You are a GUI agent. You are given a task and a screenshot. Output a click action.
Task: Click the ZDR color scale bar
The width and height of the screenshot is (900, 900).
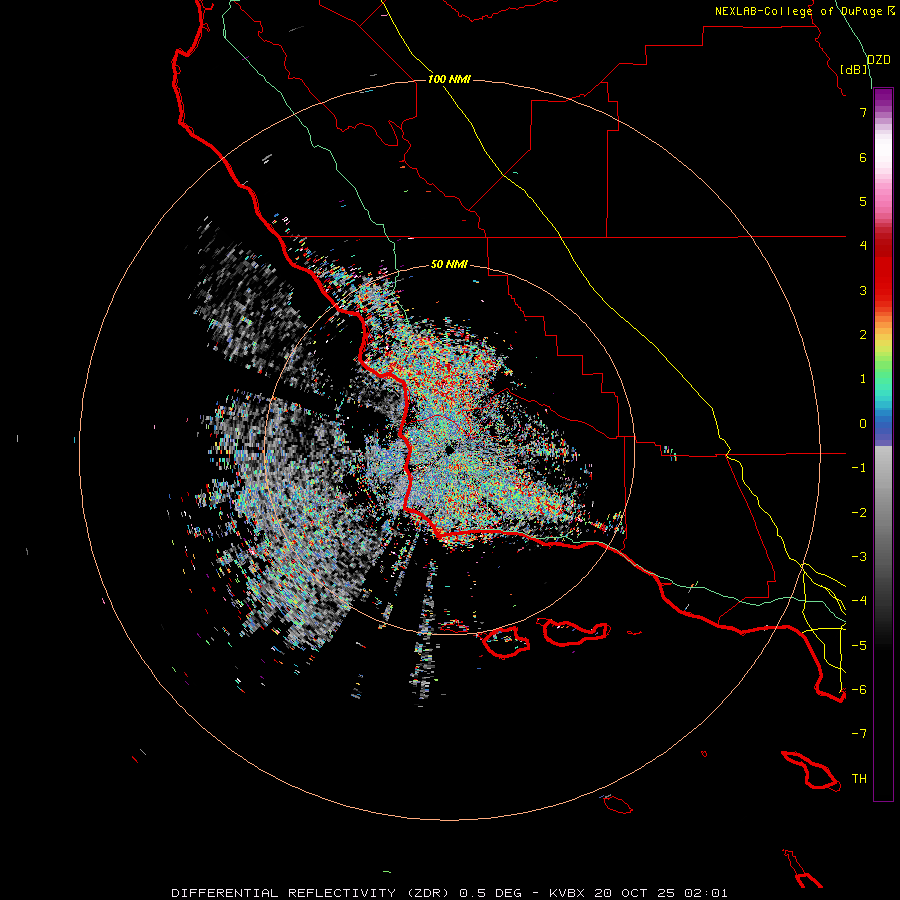tap(883, 444)
